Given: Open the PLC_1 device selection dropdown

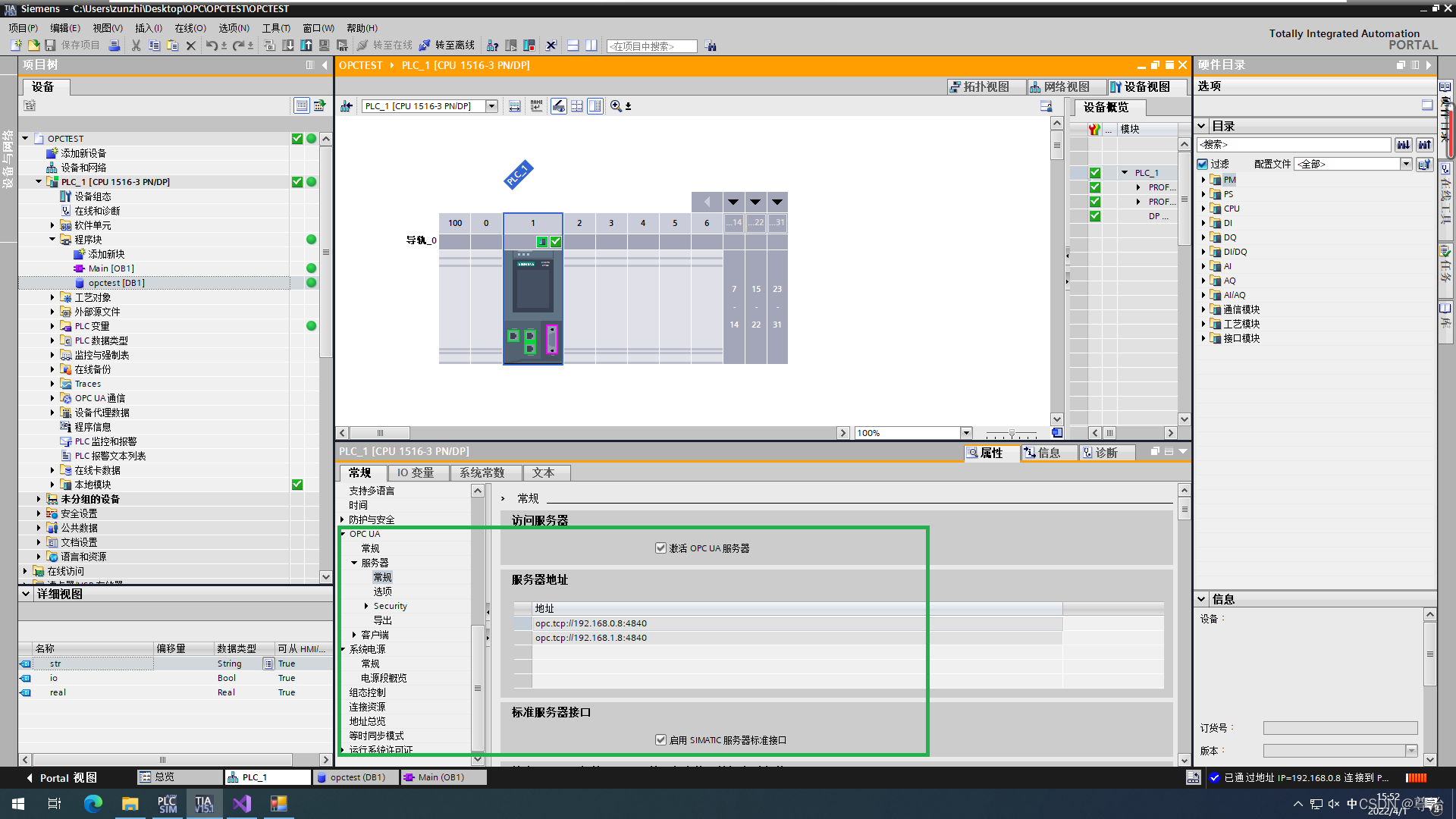Looking at the screenshot, I should click(x=491, y=106).
